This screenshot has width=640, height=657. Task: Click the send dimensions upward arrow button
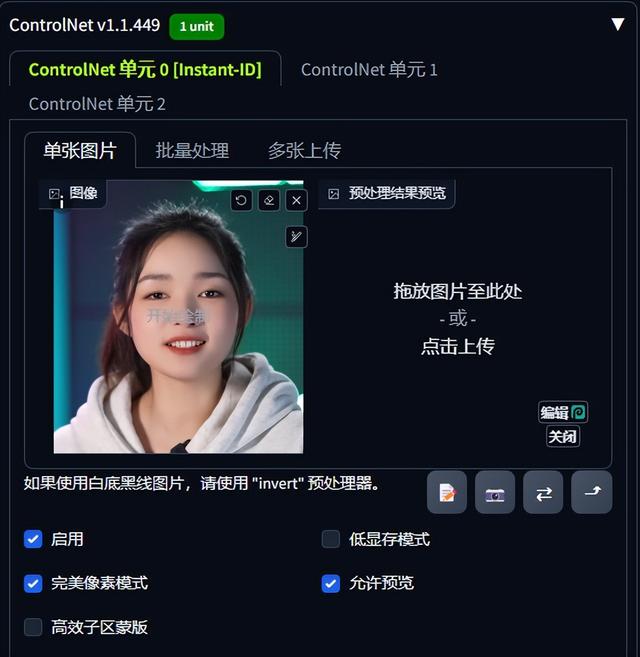(591, 492)
